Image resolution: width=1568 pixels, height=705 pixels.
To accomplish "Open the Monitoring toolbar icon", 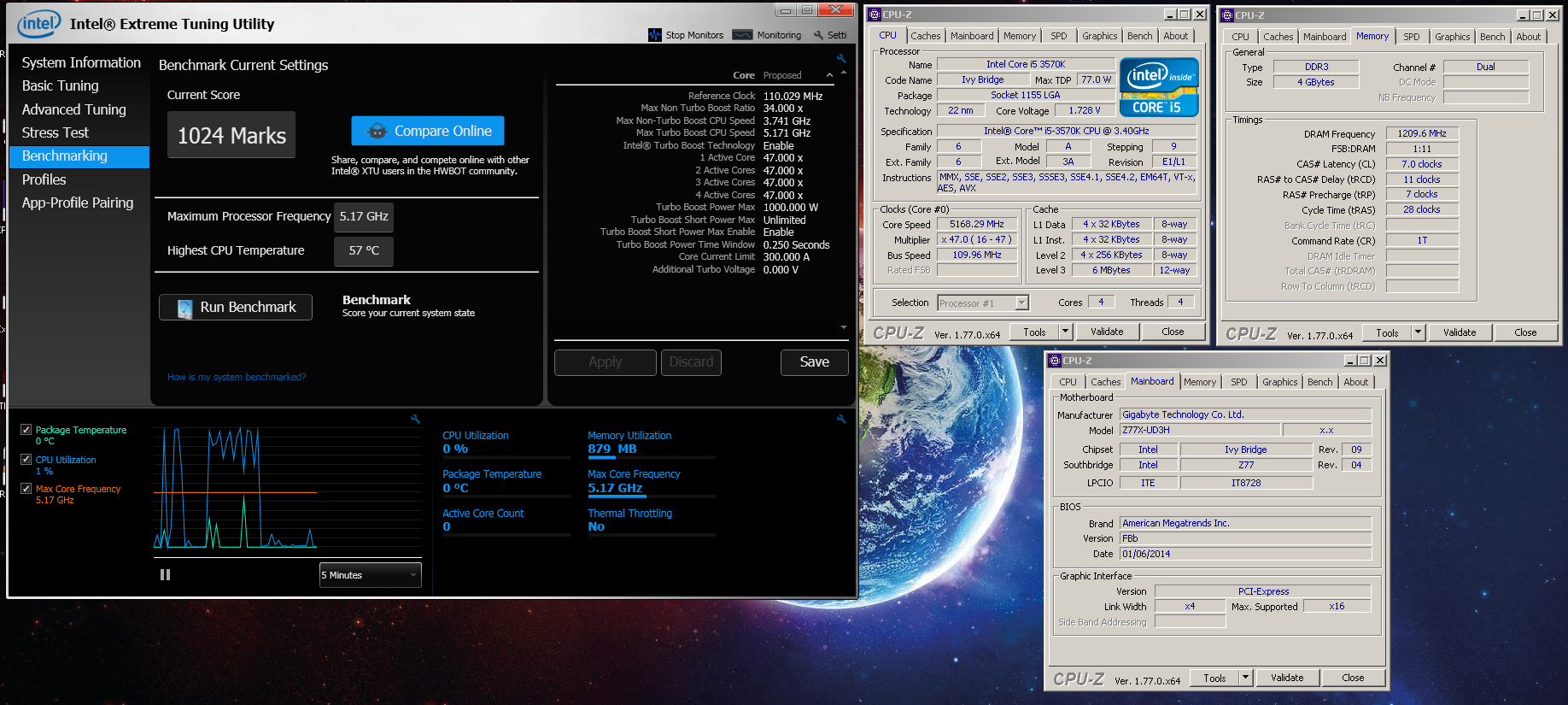I will point(742,35).
